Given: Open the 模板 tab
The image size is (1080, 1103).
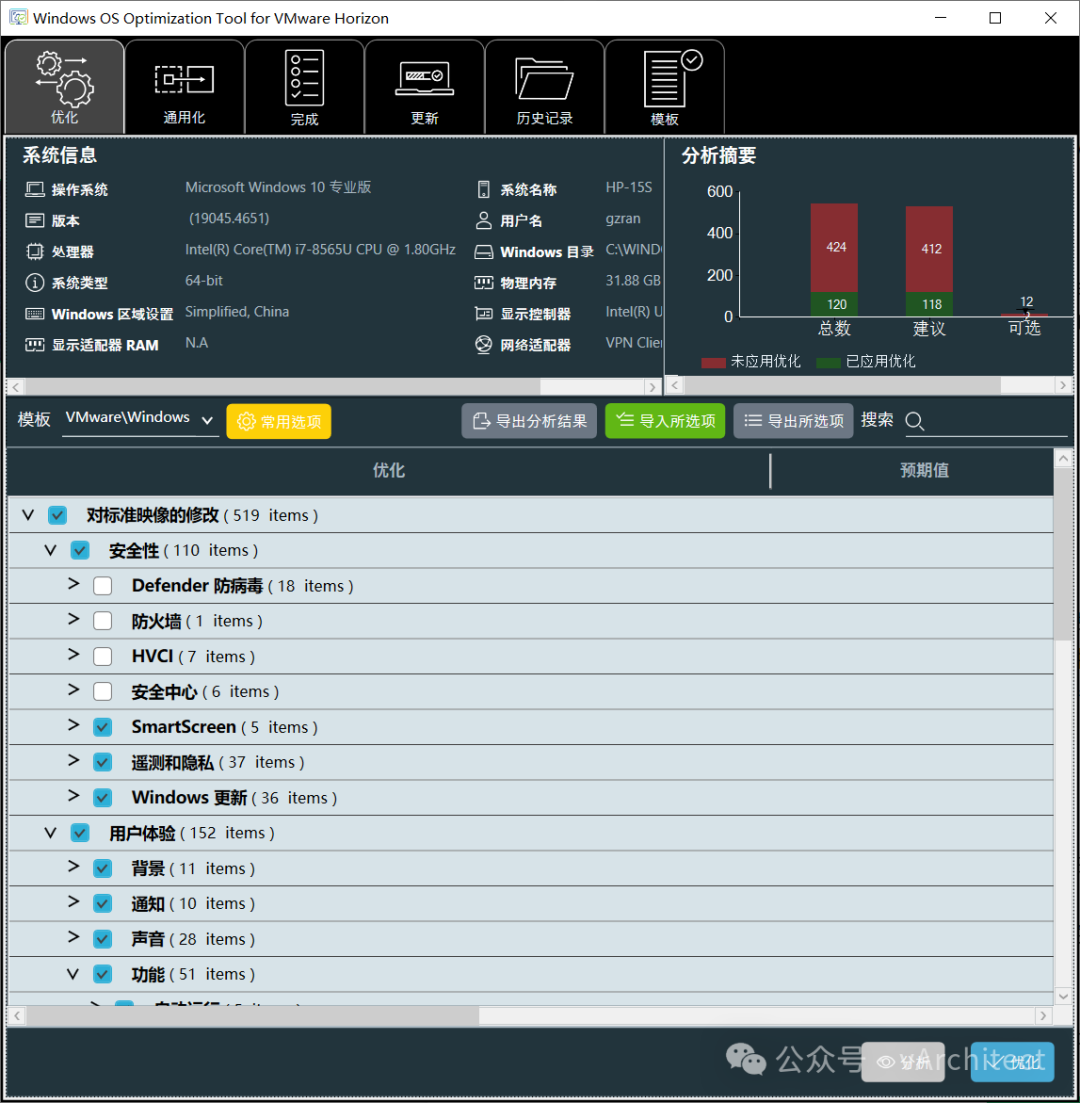Looking at the screenshot, I should 664,87.
